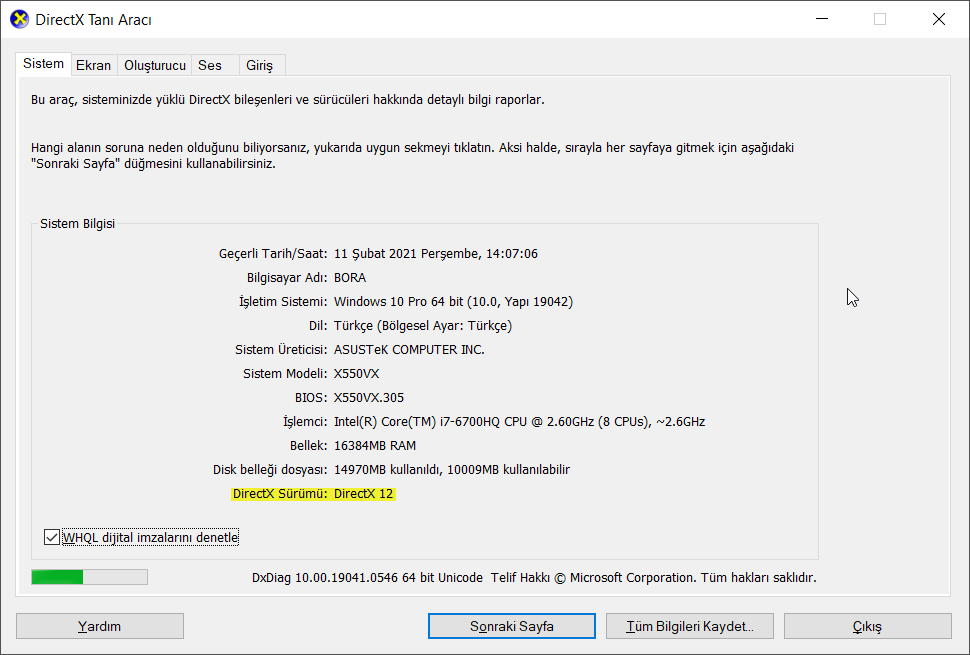Image resolution: width=970 pixels, height=655 pixels.
Task: Click the İşlemci label
Action: pyautogui.click(x=305, y=422)
